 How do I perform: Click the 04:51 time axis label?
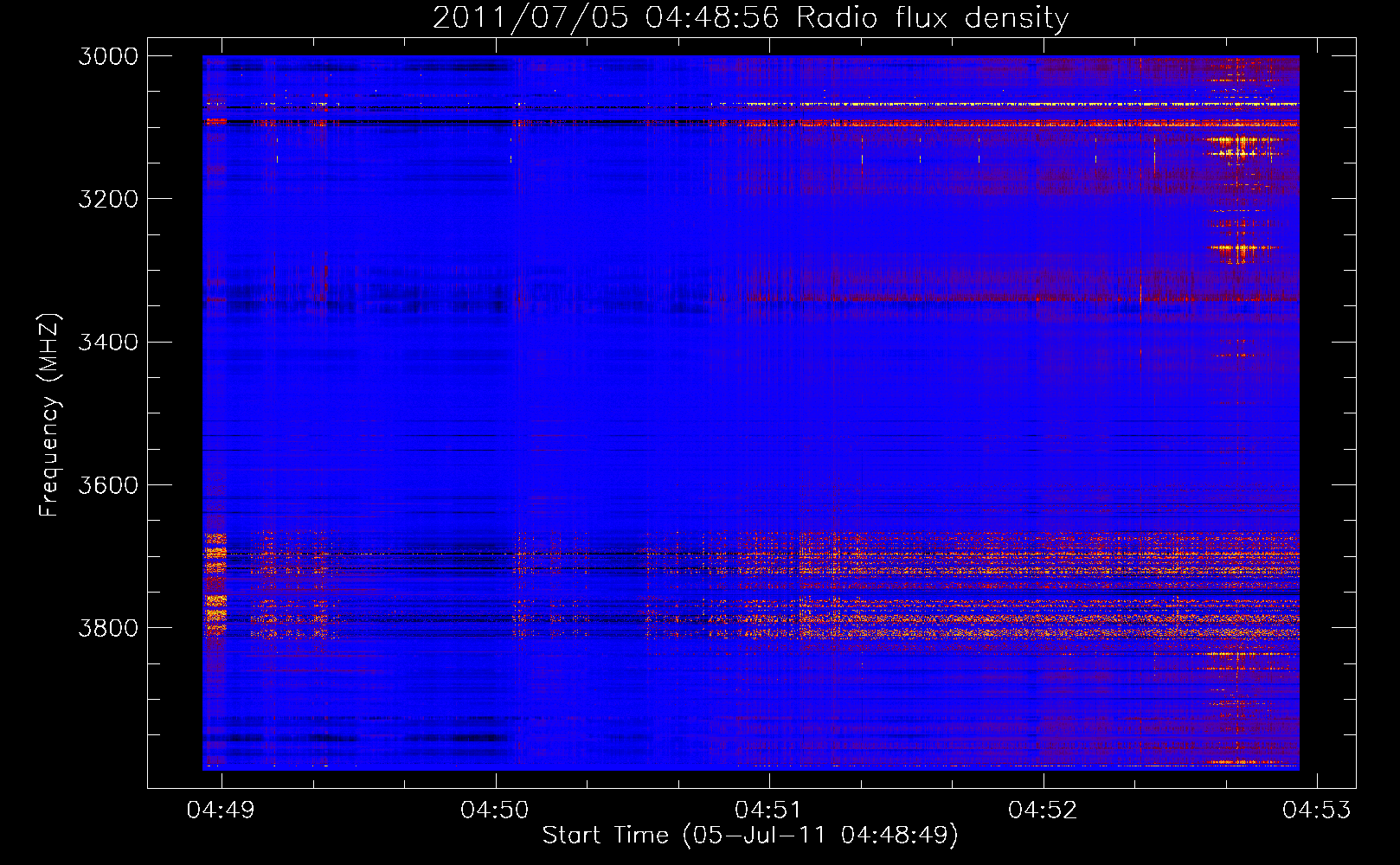point(769,810)
